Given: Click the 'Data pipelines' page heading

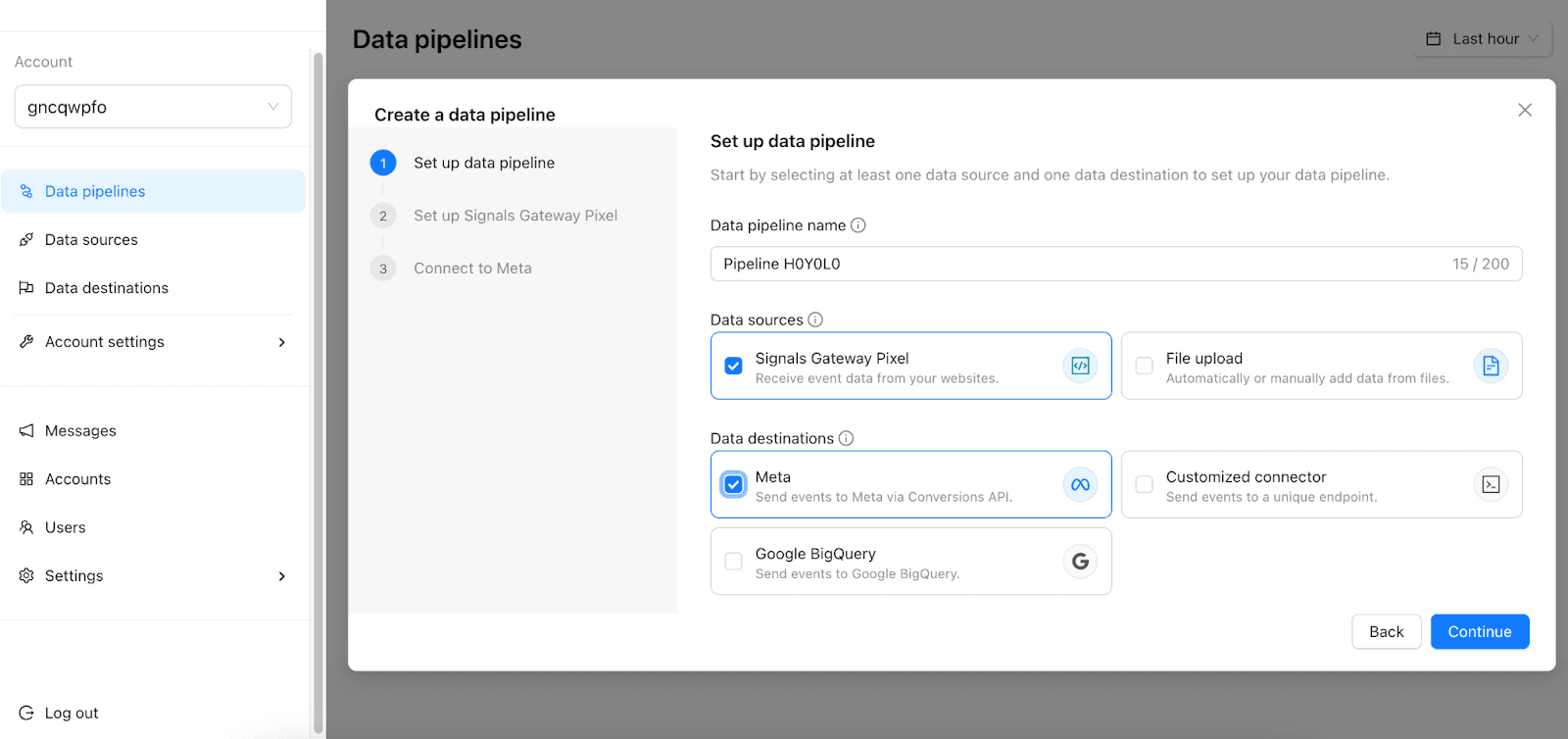Looking at the screenshot, I should (x=437, y=39).
